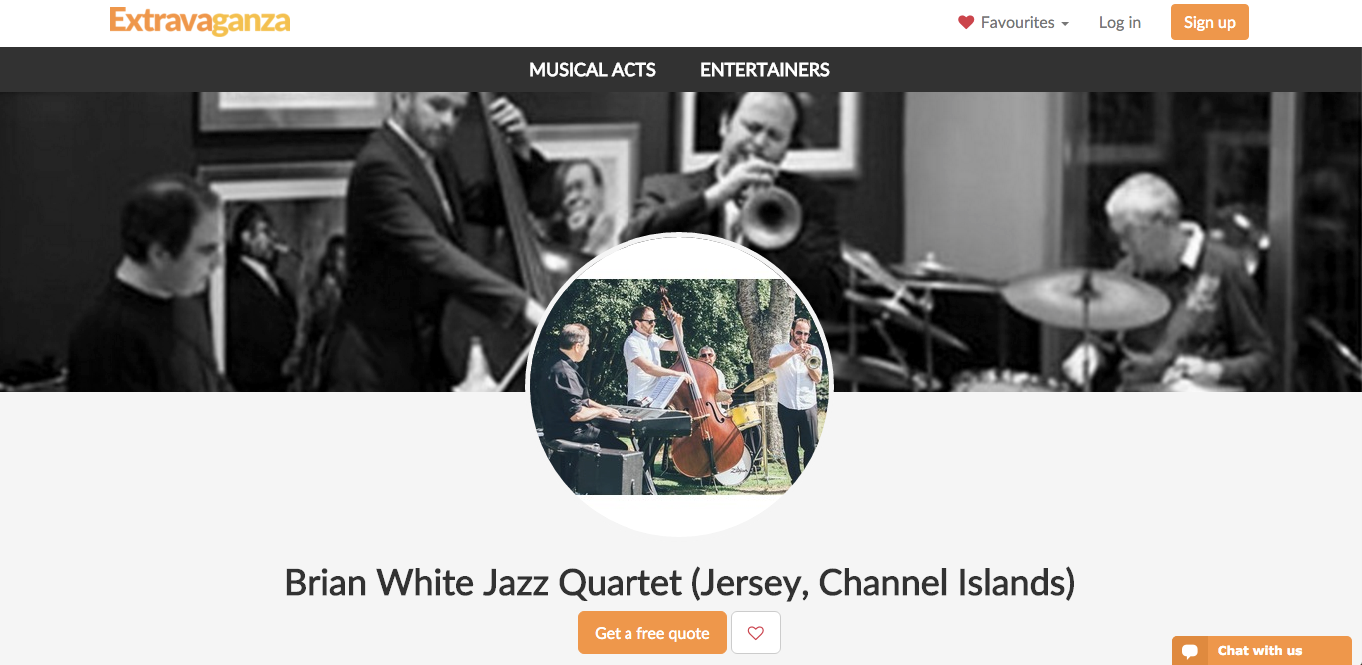Click the Sign up button
Image resolution: width=1362 pixels, height=665 pixels.
pyautogui.click(x=1210, y=22)
